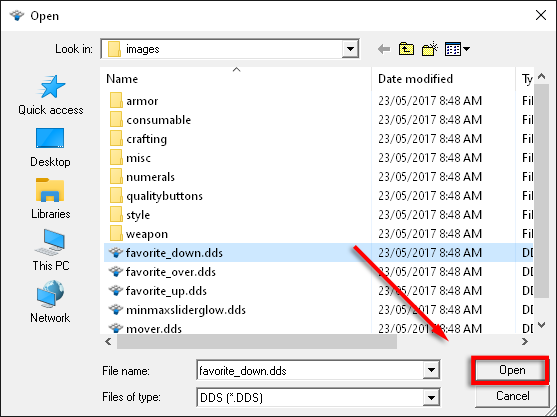Select This PC in the sidebar
This screenshot has height=417, width=557.
click(50, 250)
